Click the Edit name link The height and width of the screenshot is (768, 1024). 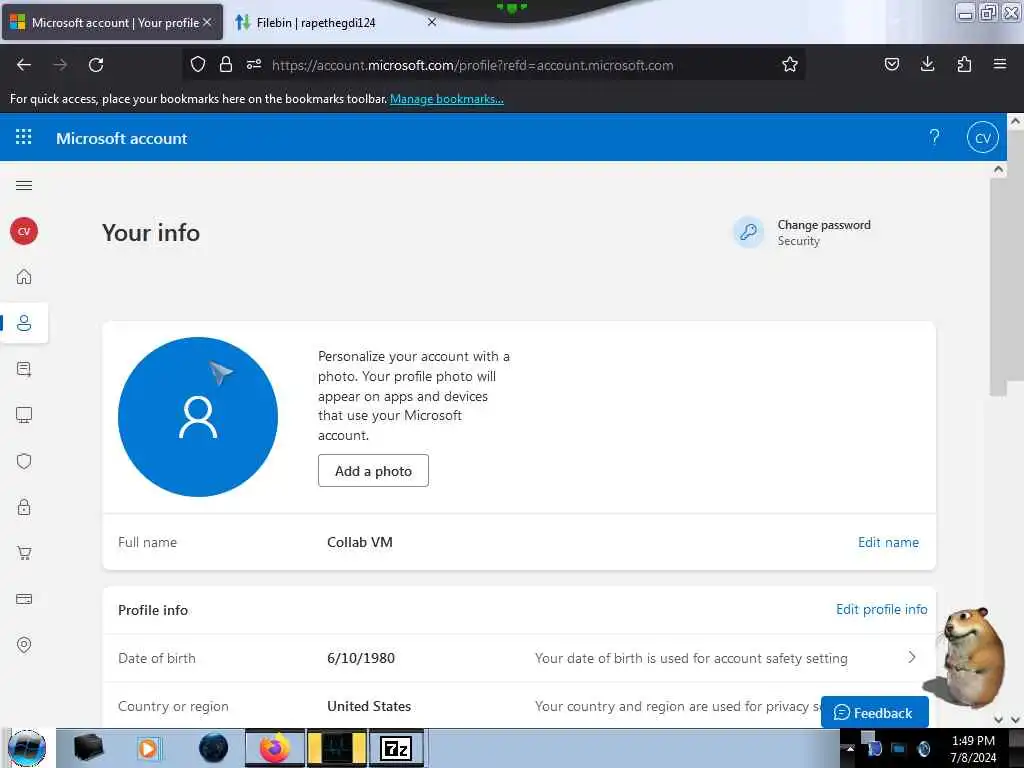coord(888,542)
